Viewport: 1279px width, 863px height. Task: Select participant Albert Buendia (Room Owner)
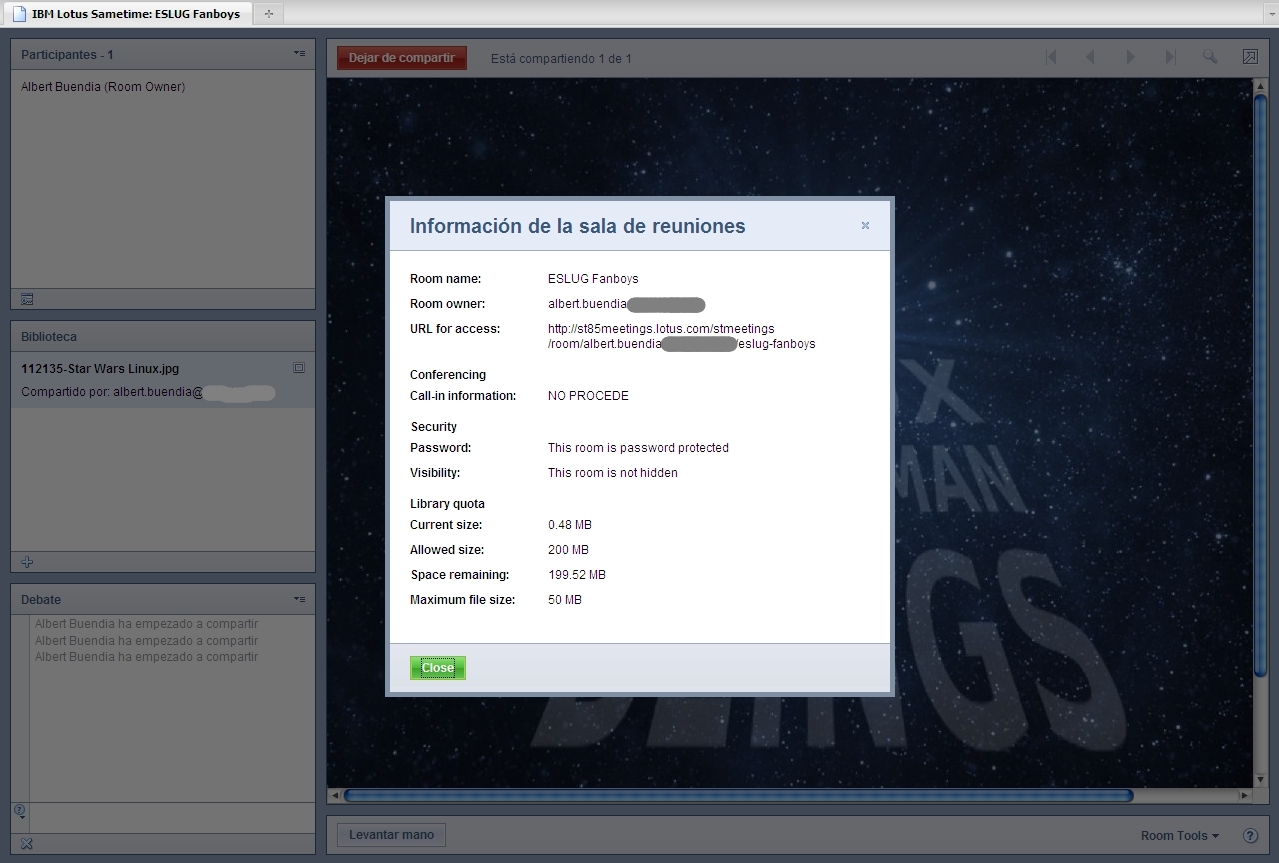[103, 87]
